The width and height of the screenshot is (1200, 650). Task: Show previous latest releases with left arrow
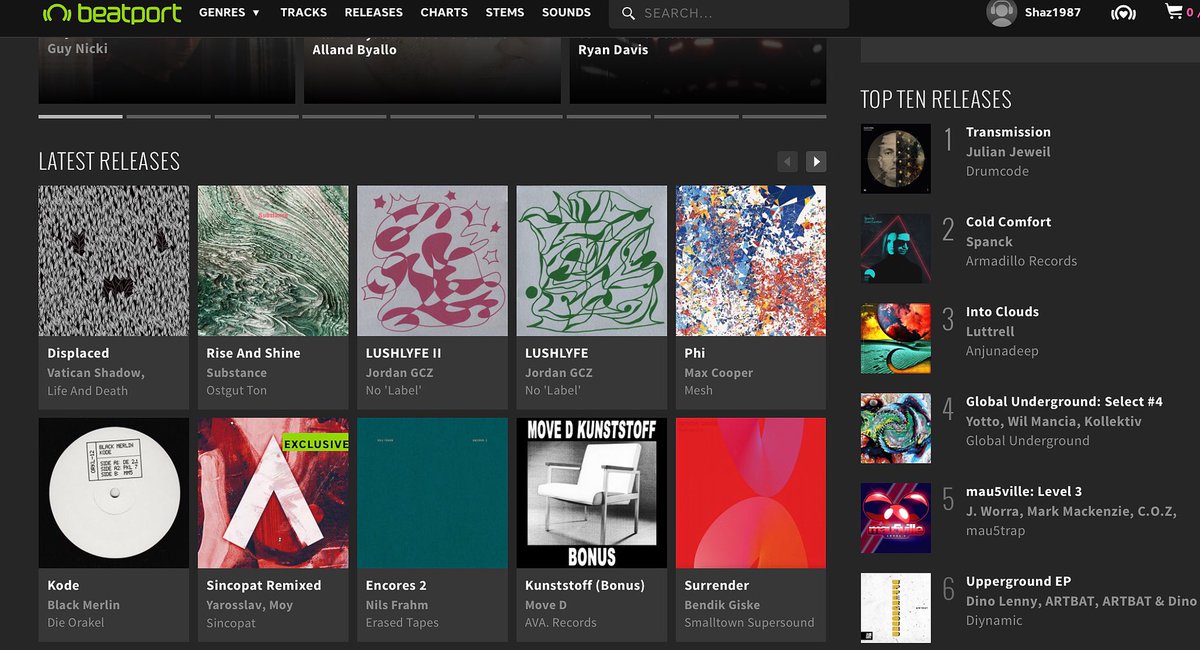point(788,161)
